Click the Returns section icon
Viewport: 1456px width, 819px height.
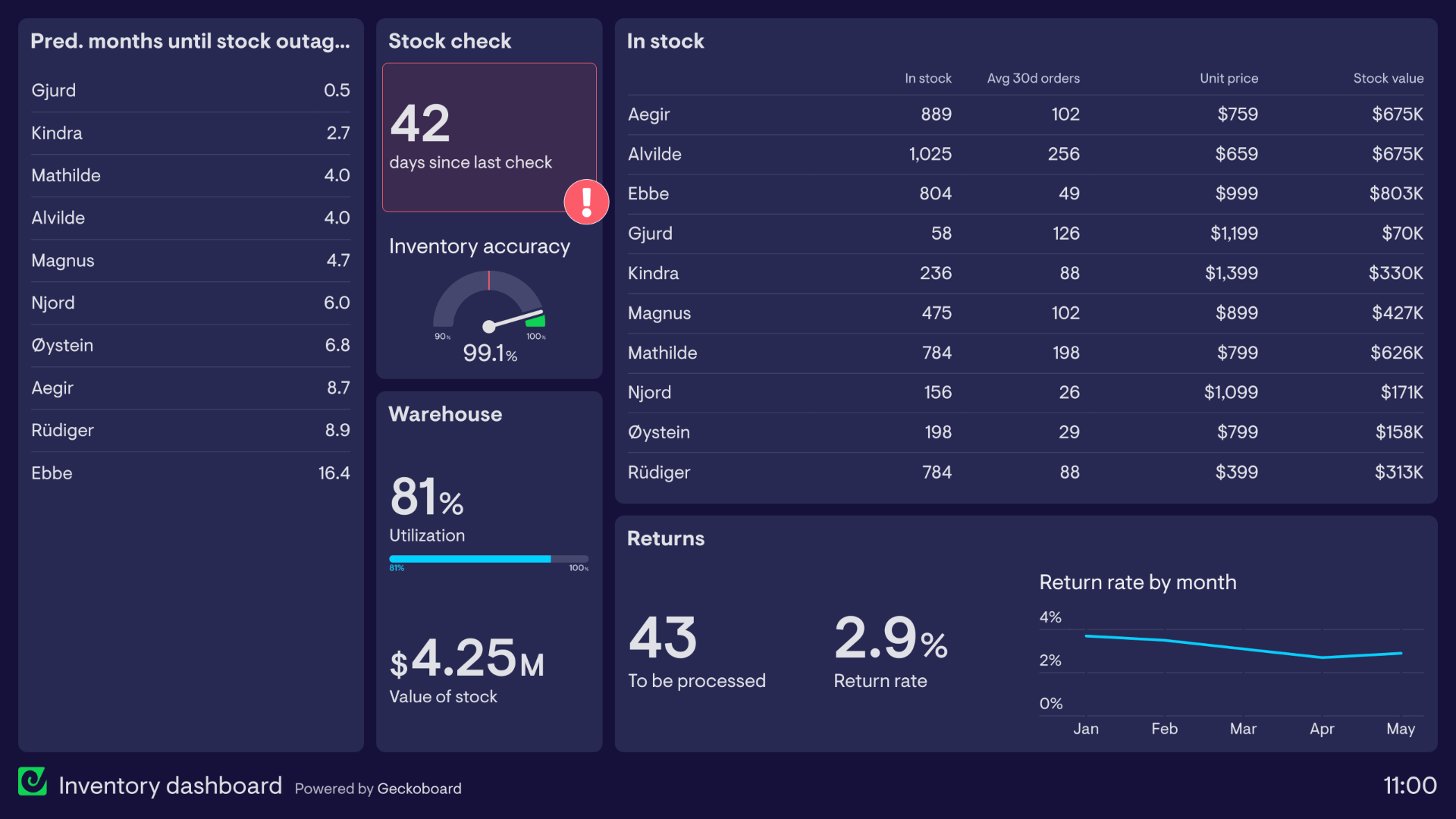665,537
